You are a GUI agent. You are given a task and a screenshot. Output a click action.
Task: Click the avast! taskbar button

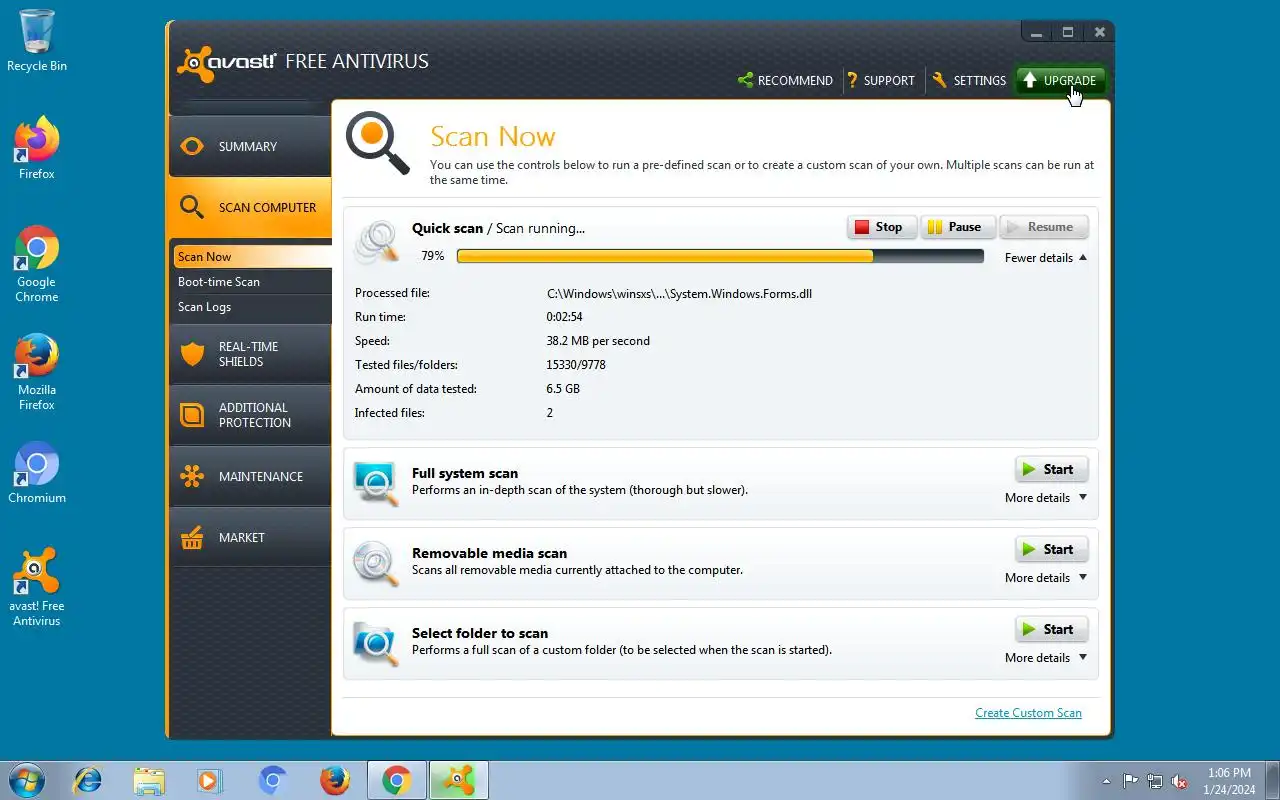tap(459, 780)
